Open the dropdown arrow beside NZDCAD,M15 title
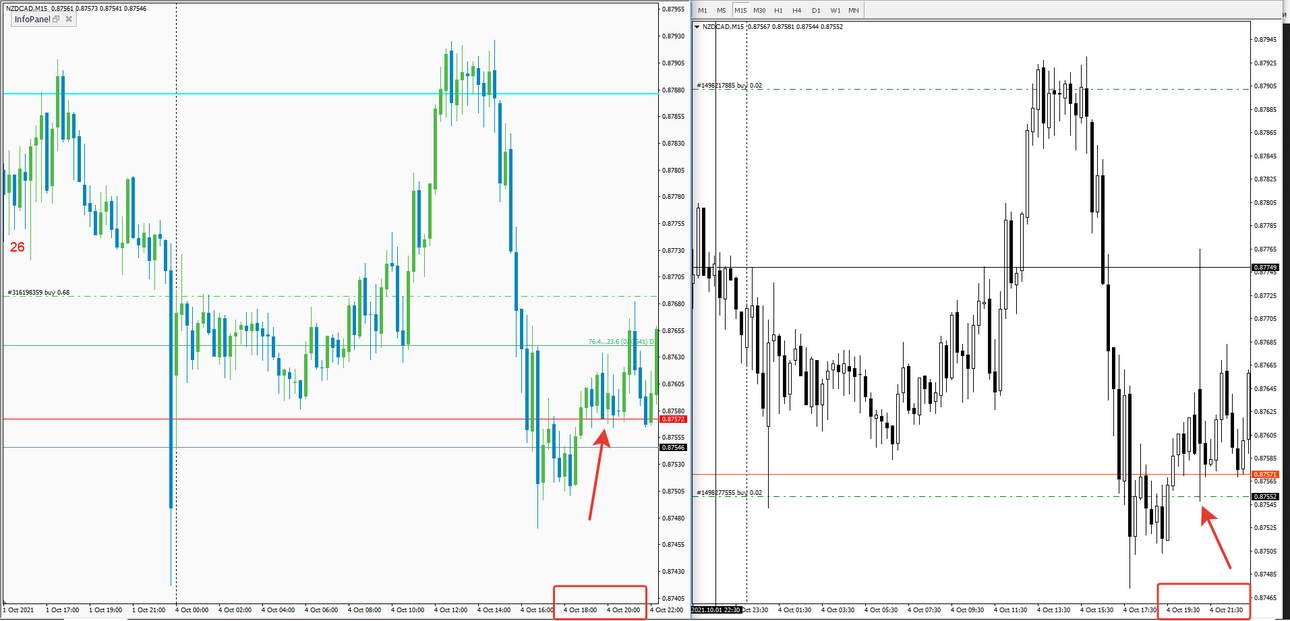The width and height of the screenshot is (1290, 621). coord(697,27)
